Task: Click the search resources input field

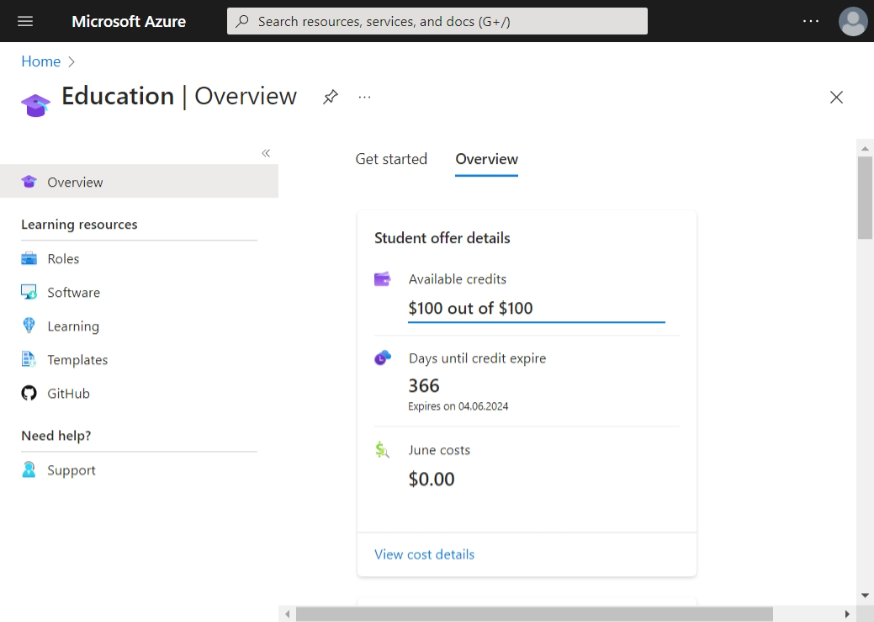Action: point(437,21)
